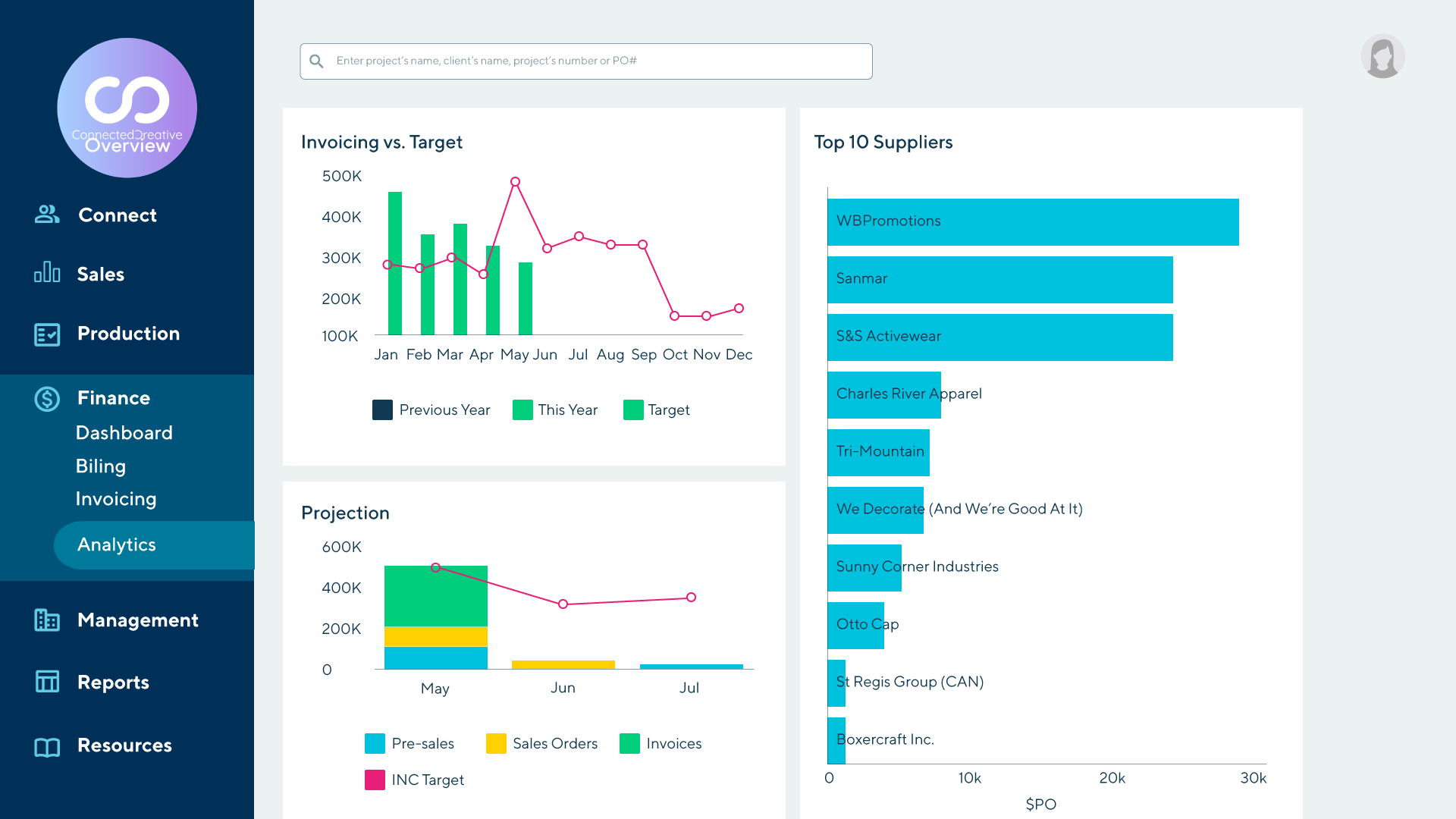This screenshot has height=819, width=1456.
Task: Expand the Management menu section
Action: (137, 620)
